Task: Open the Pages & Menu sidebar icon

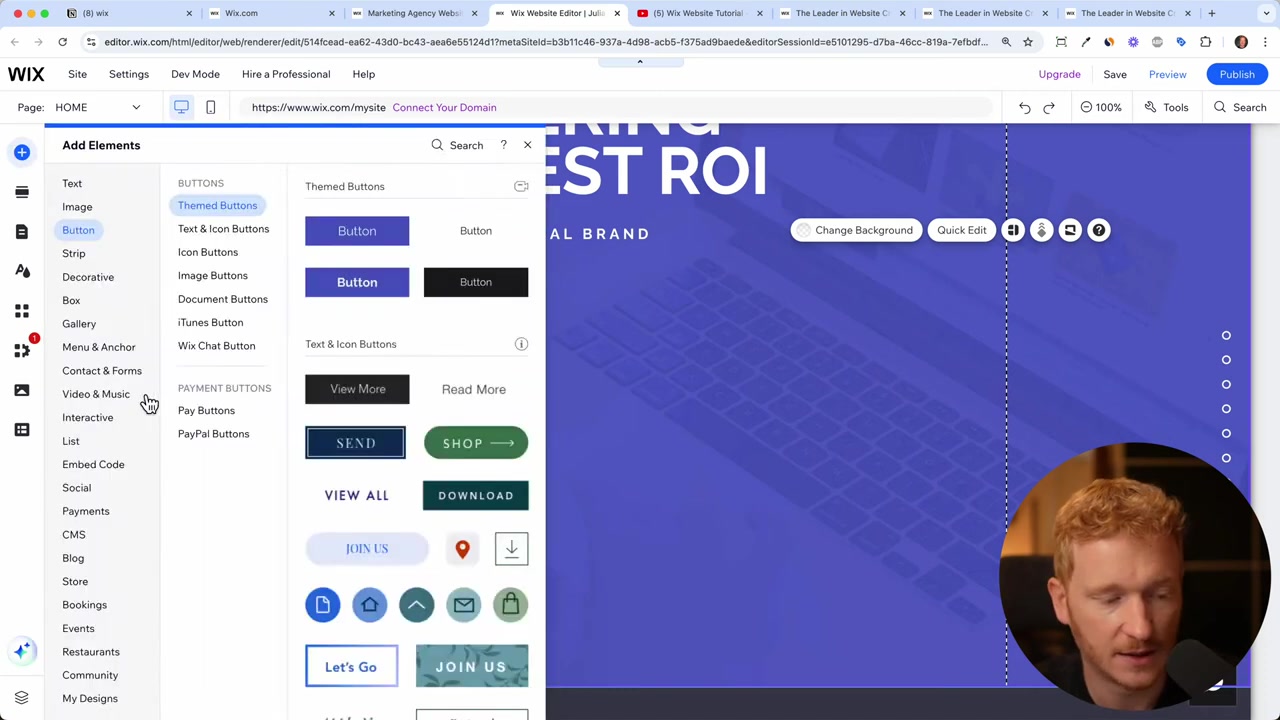Action: pyautogui.click(x=22, y=232)
